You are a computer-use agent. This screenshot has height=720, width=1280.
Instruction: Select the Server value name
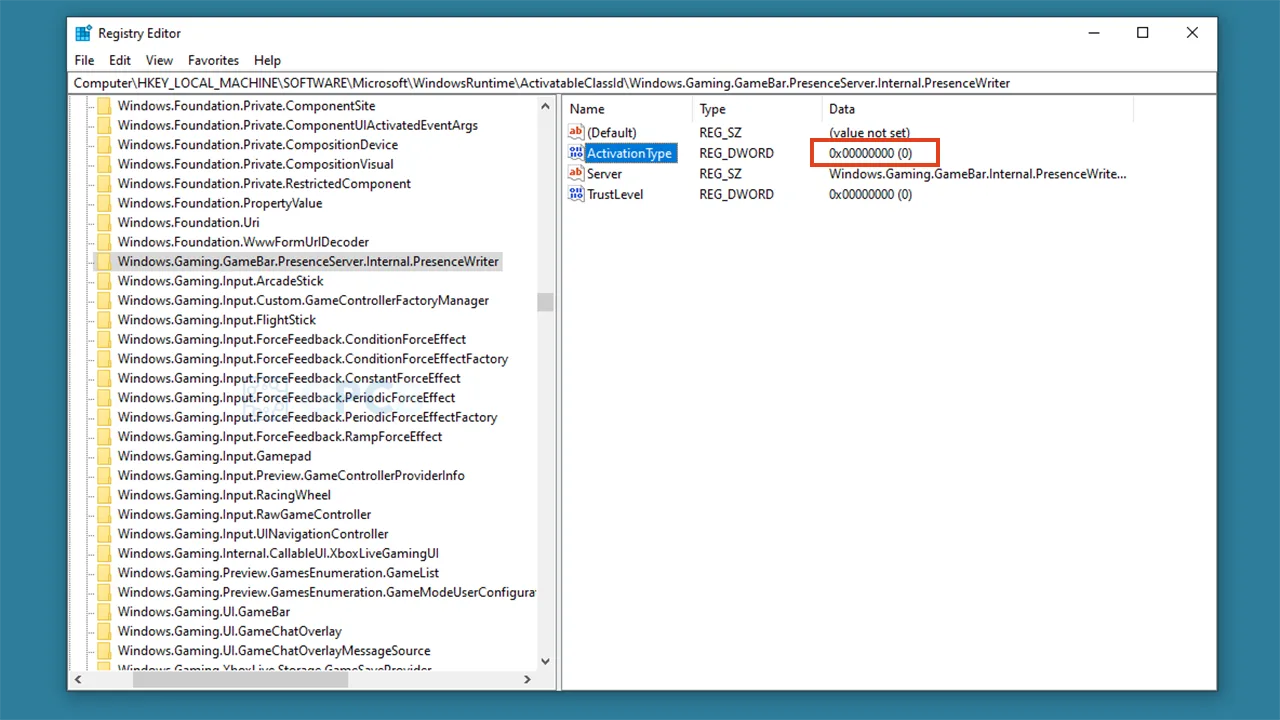604,174
